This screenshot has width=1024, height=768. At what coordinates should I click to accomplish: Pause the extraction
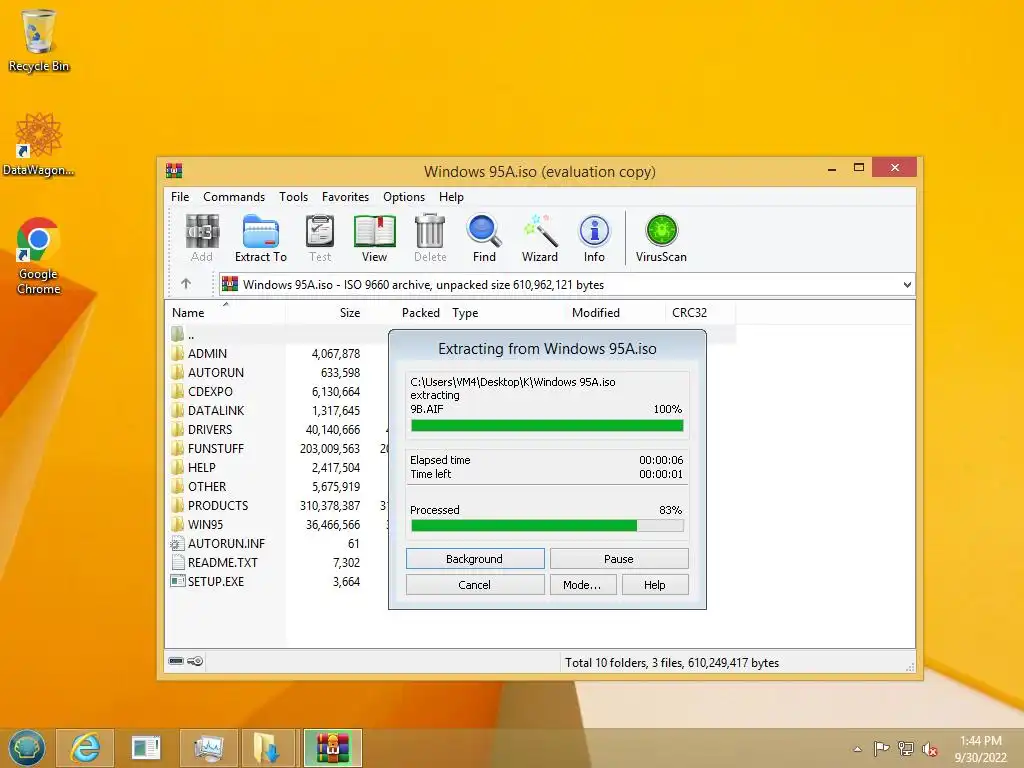point(618,558)
